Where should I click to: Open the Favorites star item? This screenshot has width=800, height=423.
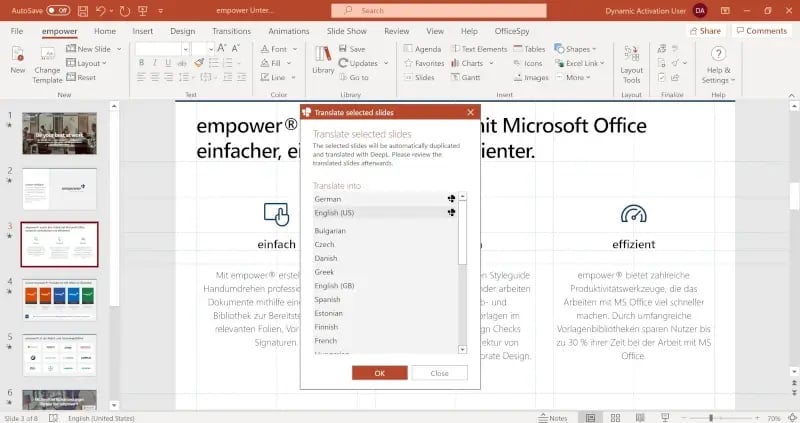coord(424,63)
